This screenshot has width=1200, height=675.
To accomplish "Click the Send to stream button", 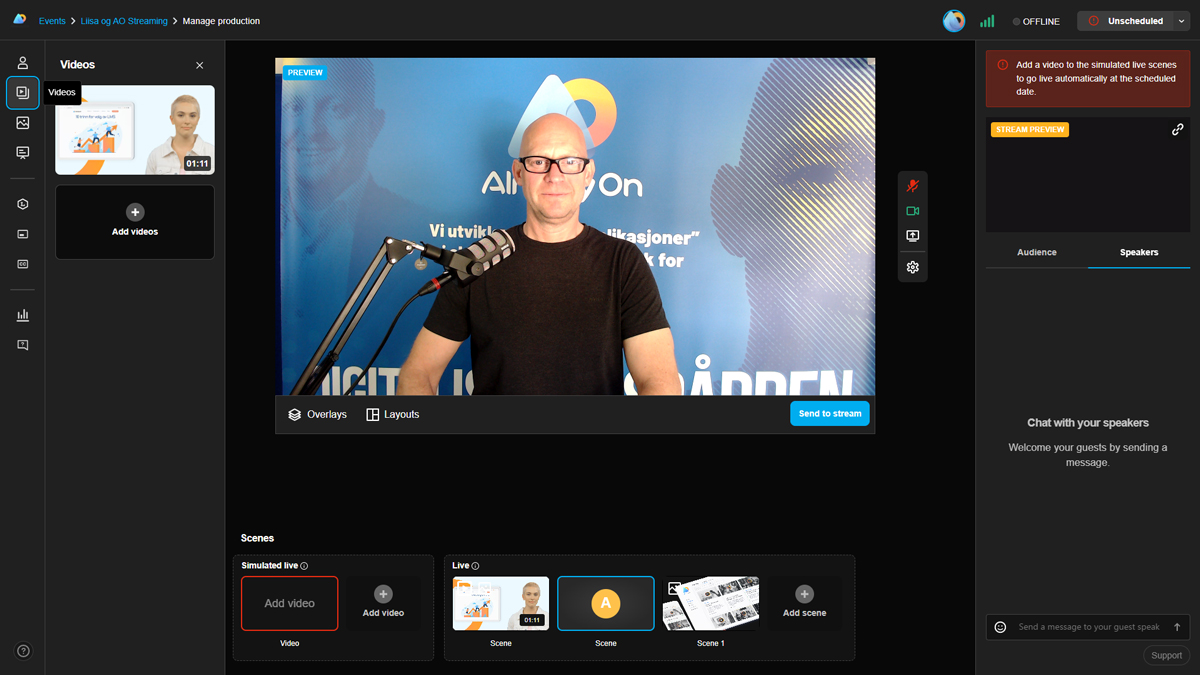I will 830,413.
